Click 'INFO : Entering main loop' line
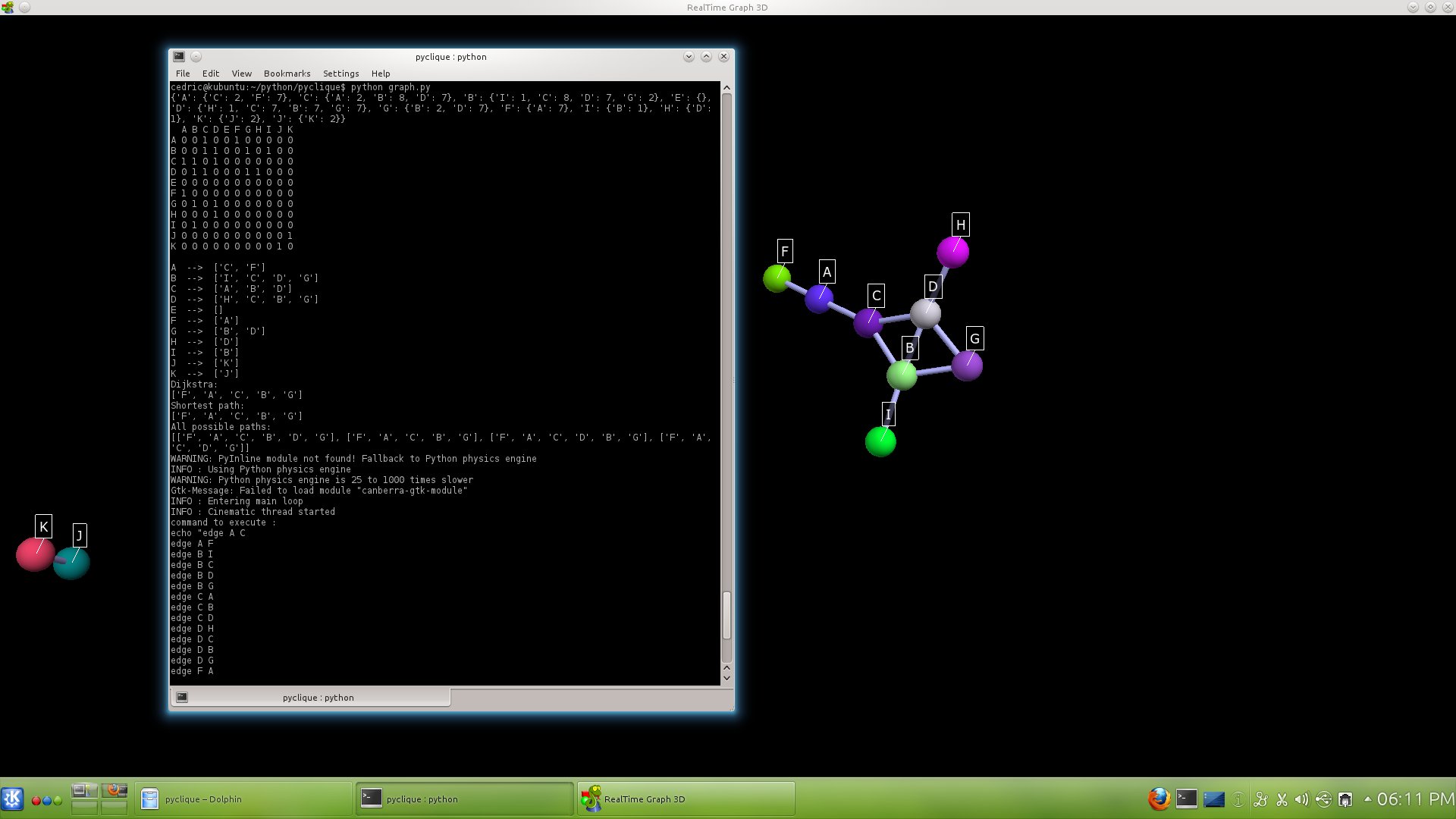The width and height of the screenshot is (1456, 819). point(237,501)
